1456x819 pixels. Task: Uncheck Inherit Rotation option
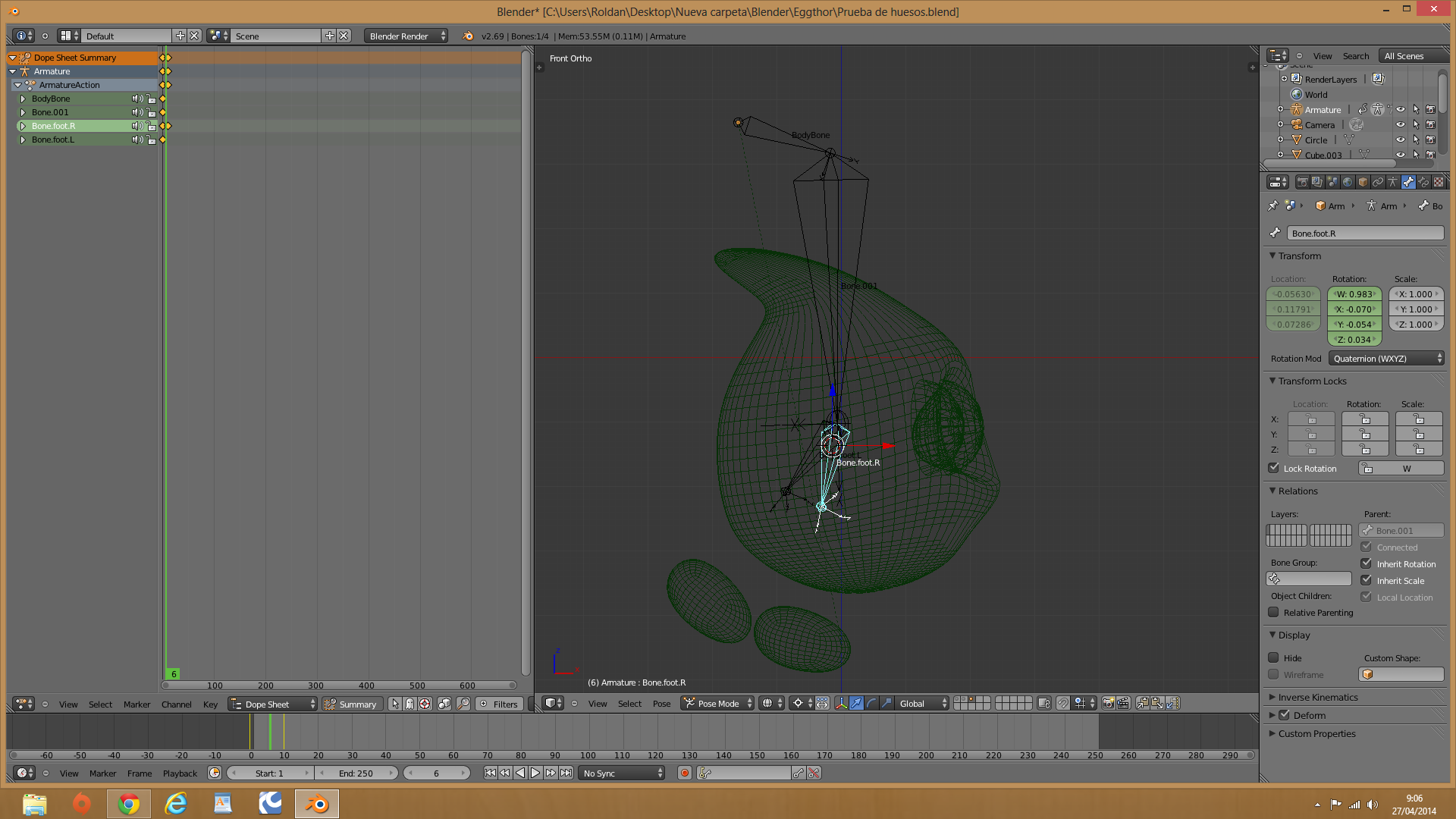[x=1366, y=564]
